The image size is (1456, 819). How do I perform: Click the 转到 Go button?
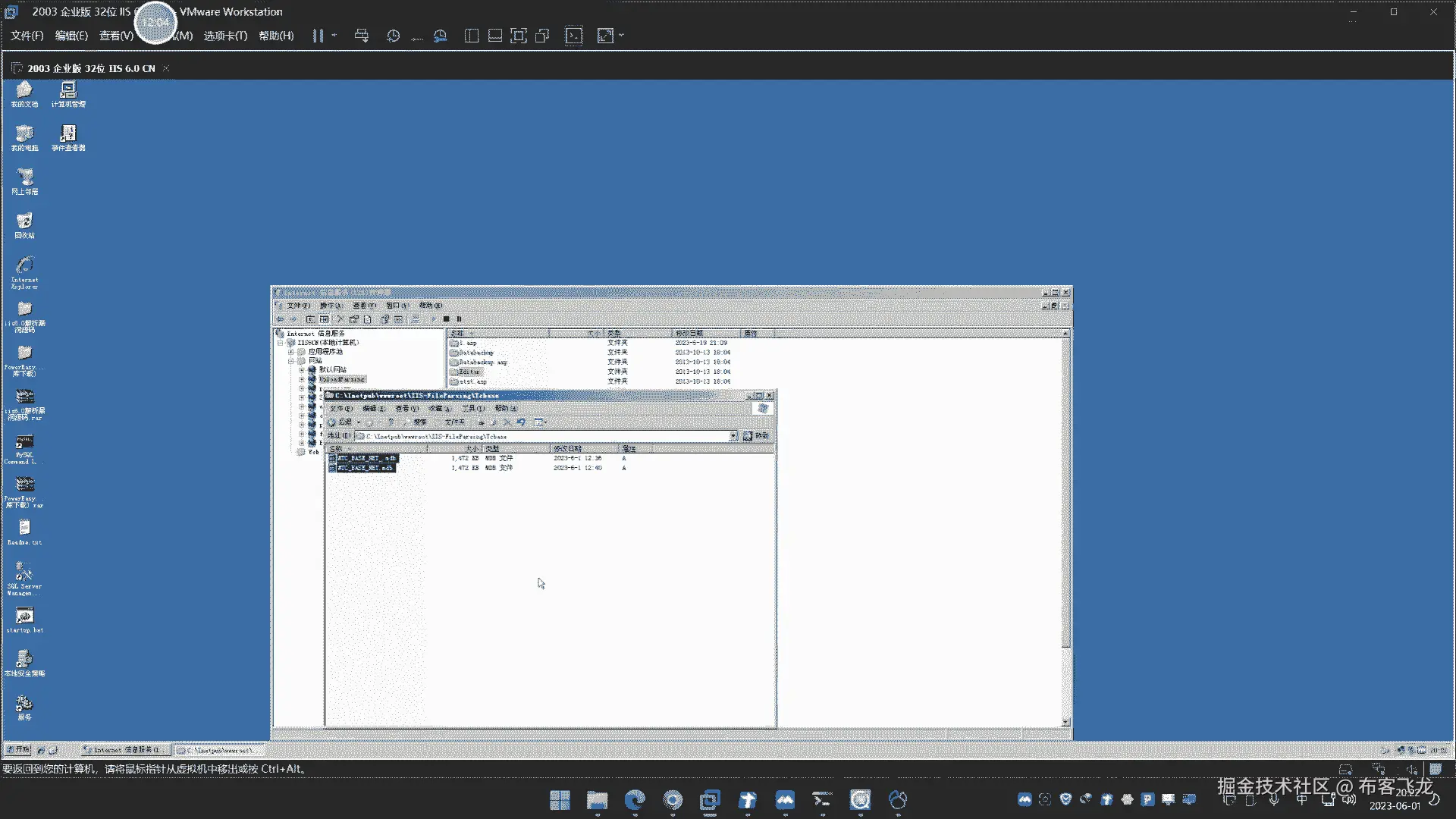tap(757, 436)
